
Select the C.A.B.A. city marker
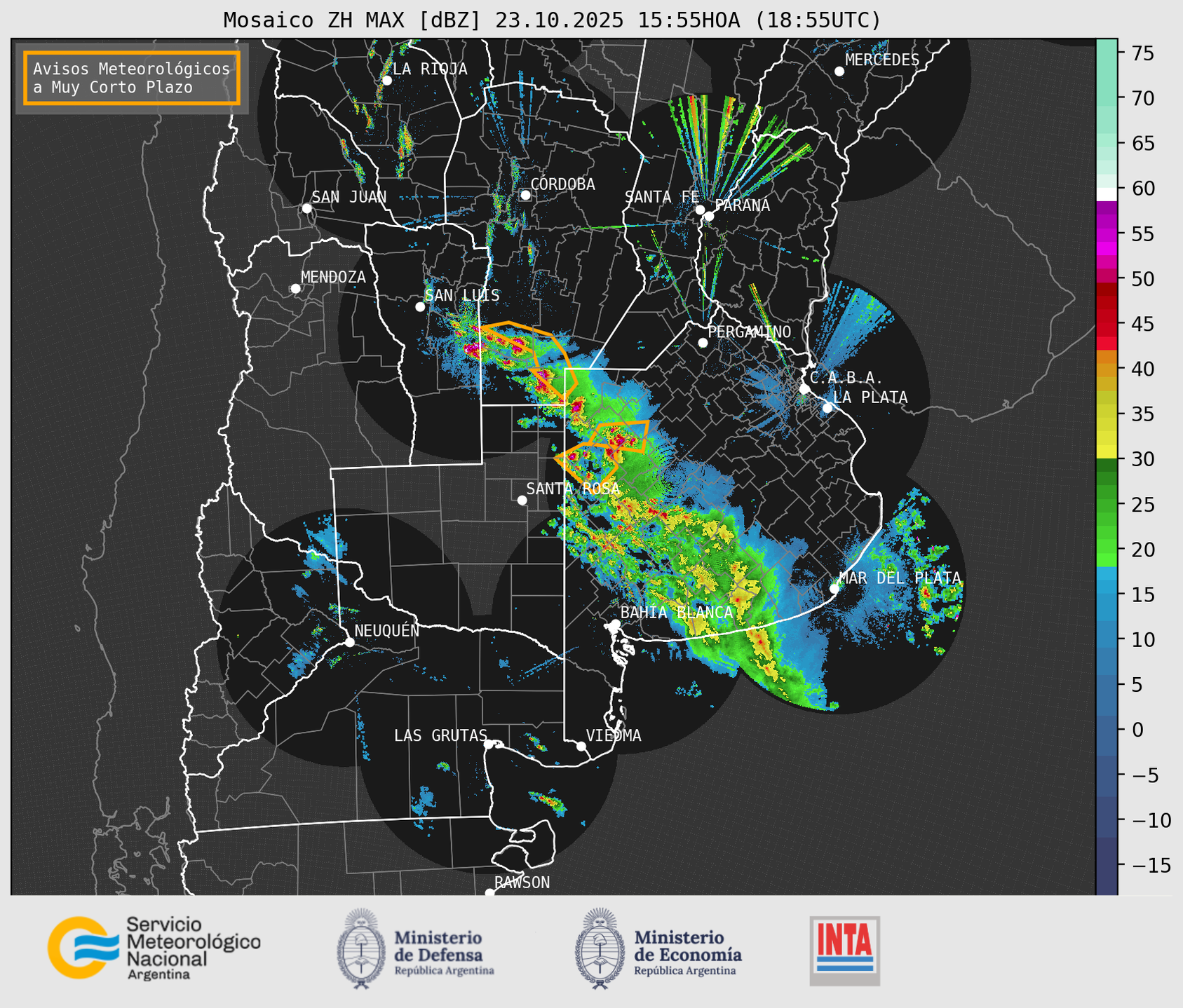coord(805,388)
